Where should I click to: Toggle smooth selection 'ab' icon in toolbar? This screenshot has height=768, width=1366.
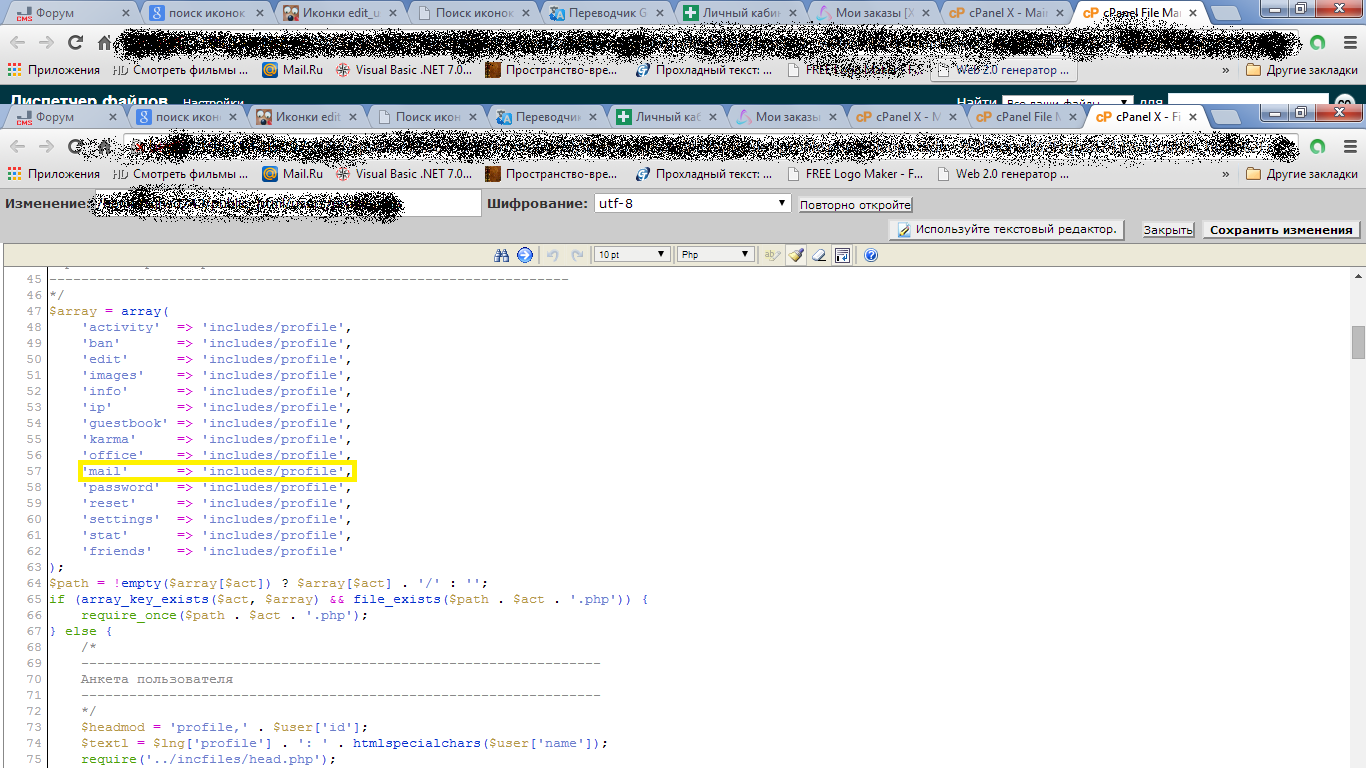[771, 255]
